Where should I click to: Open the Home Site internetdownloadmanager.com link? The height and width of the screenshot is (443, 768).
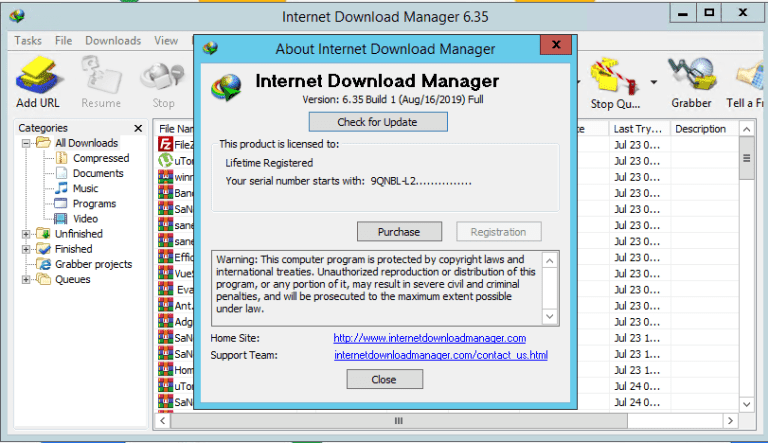430,338
